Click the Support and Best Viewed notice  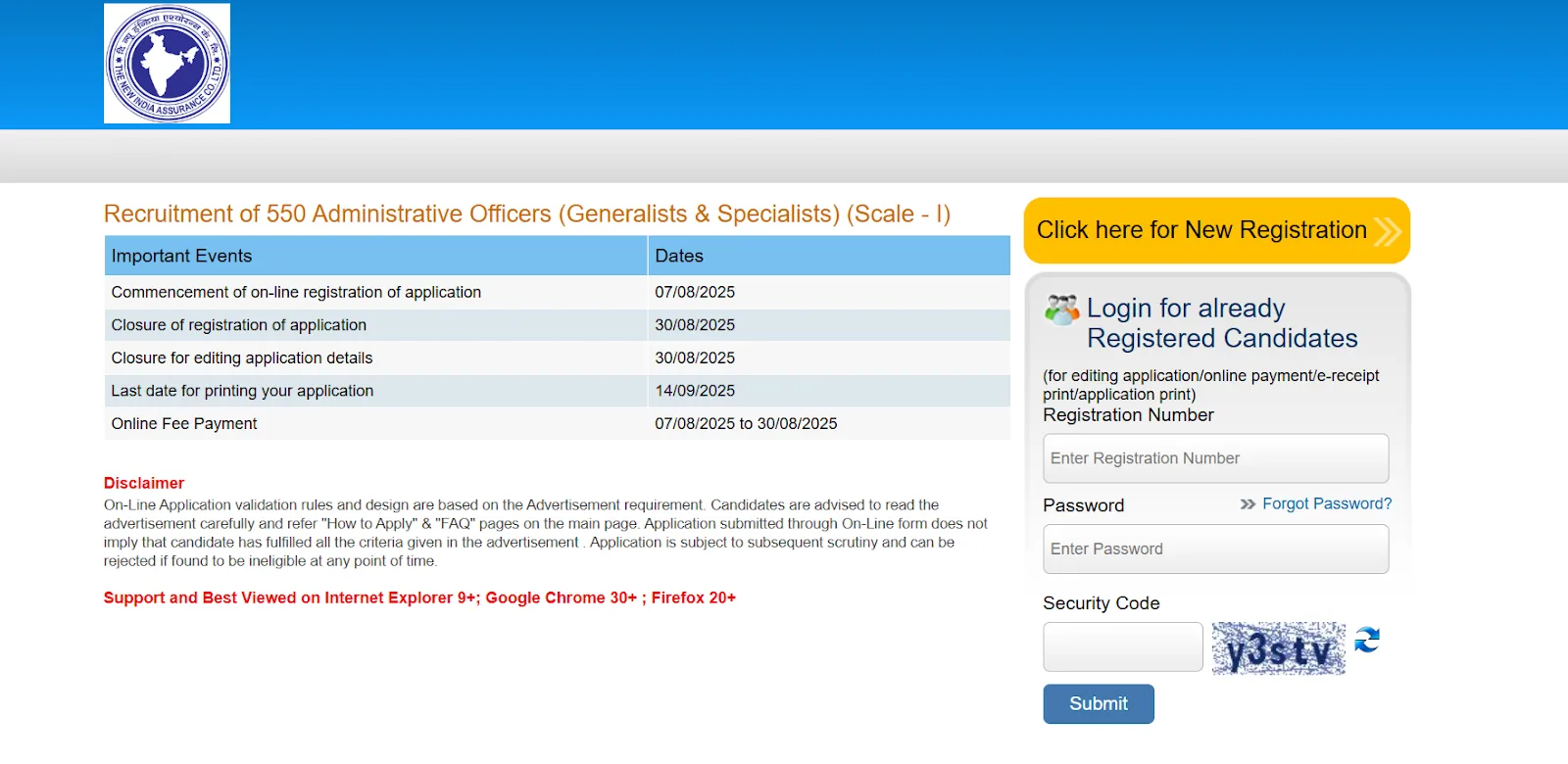pyautogui.click(x=419, y=597)
